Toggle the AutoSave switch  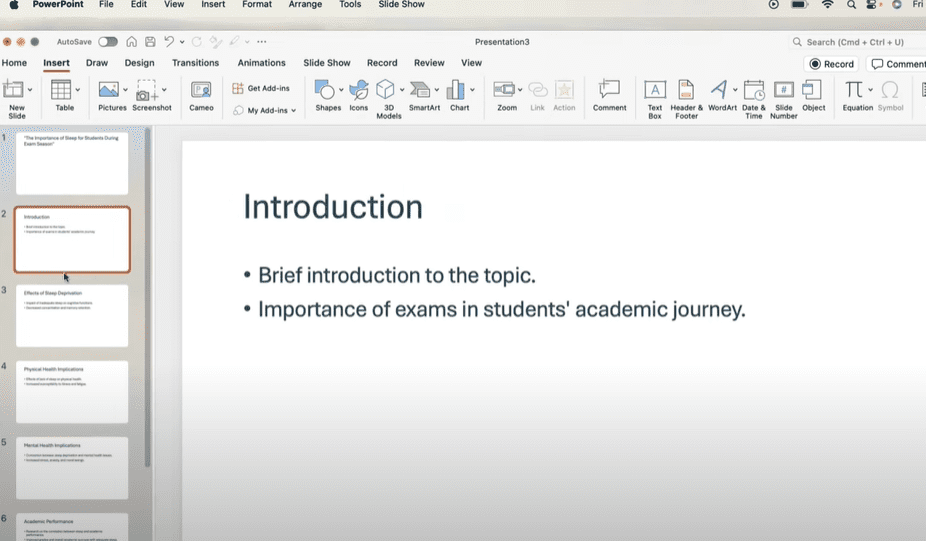click(107, 42)
